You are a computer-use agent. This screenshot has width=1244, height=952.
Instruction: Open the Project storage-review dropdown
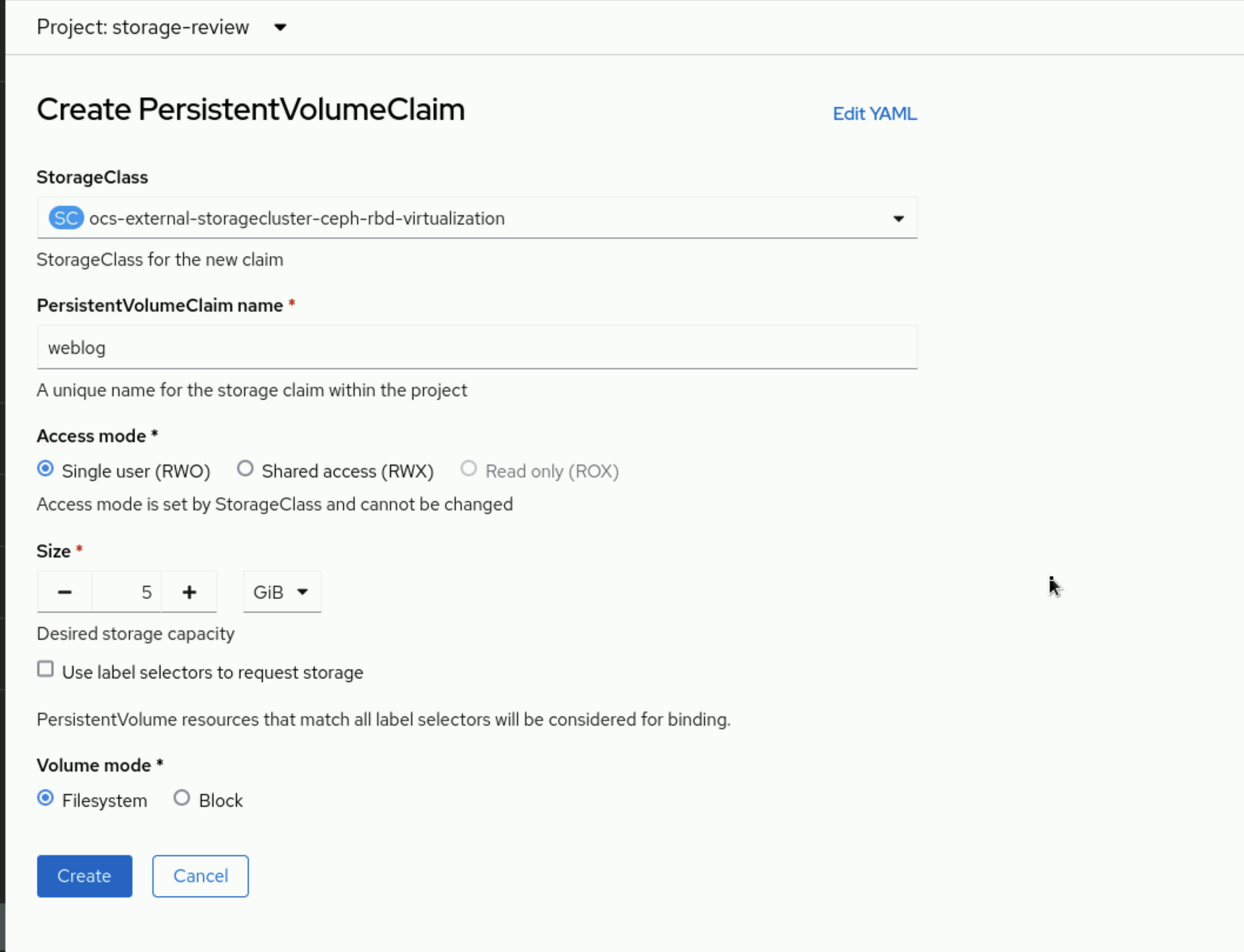(162, 27)
